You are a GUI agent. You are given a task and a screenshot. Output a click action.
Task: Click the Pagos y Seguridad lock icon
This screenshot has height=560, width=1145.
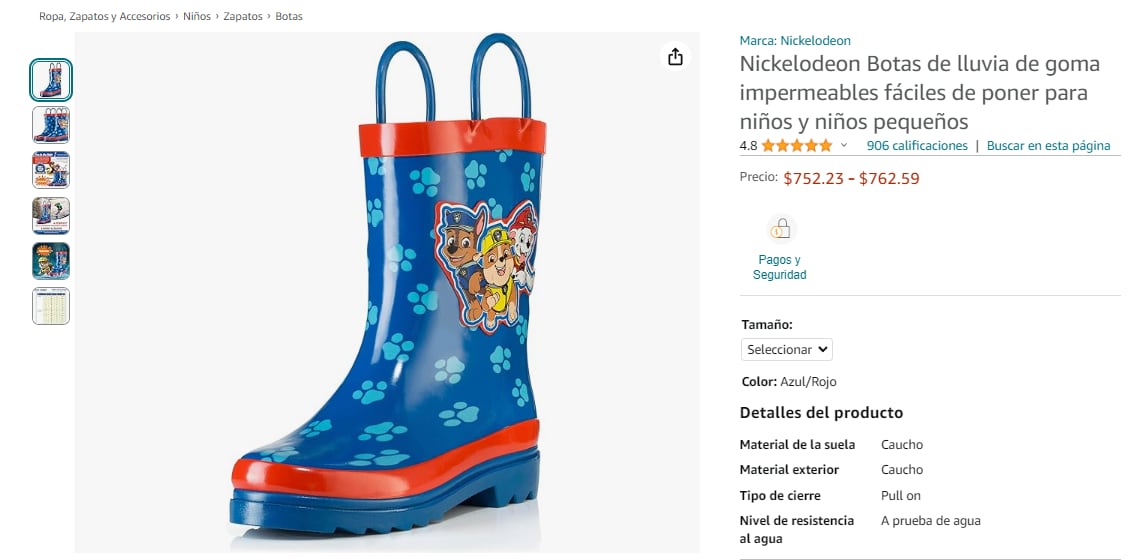coord(779,230)
